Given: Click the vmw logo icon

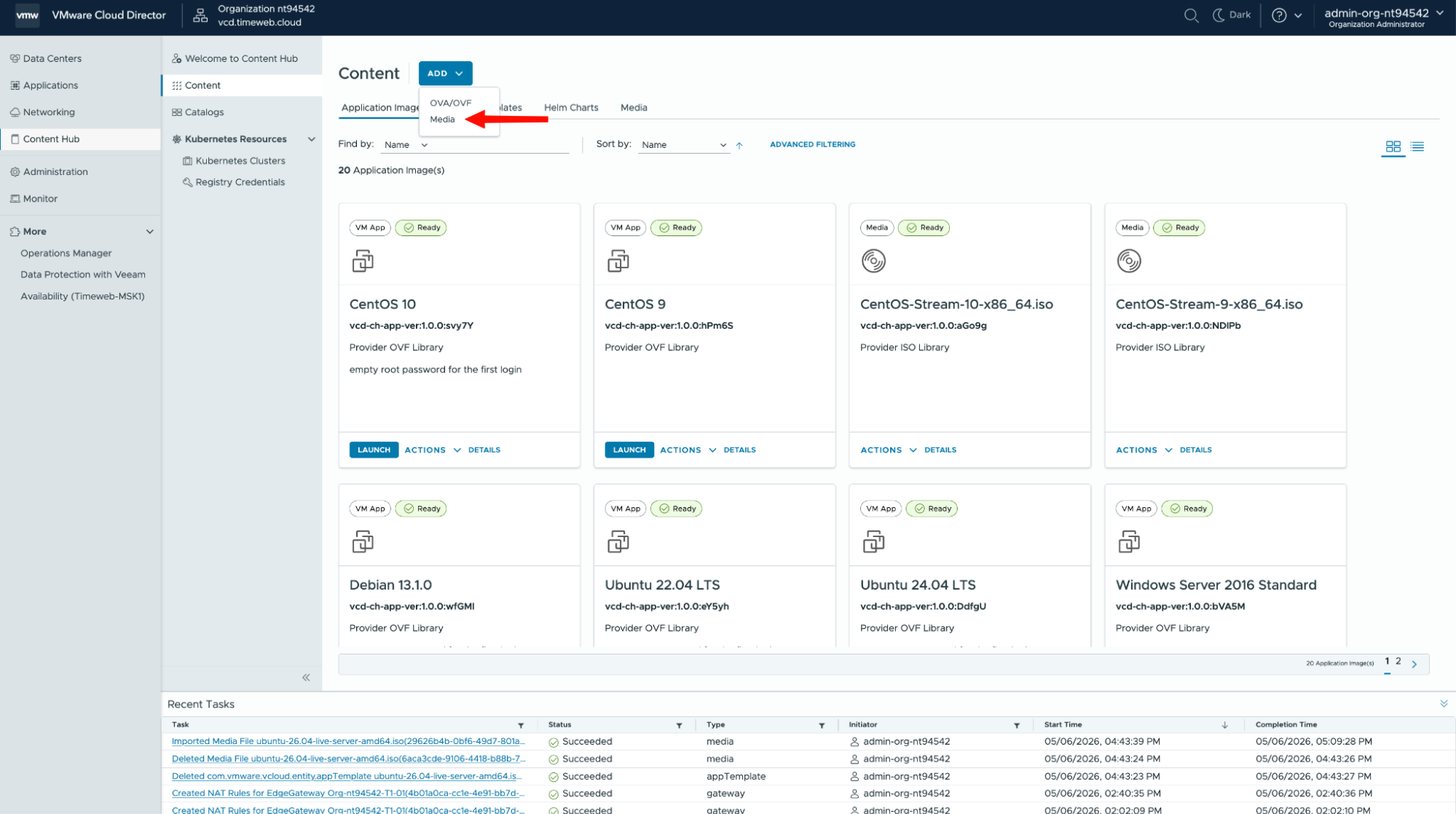Looking at the screenshot, I should (28, 15).
